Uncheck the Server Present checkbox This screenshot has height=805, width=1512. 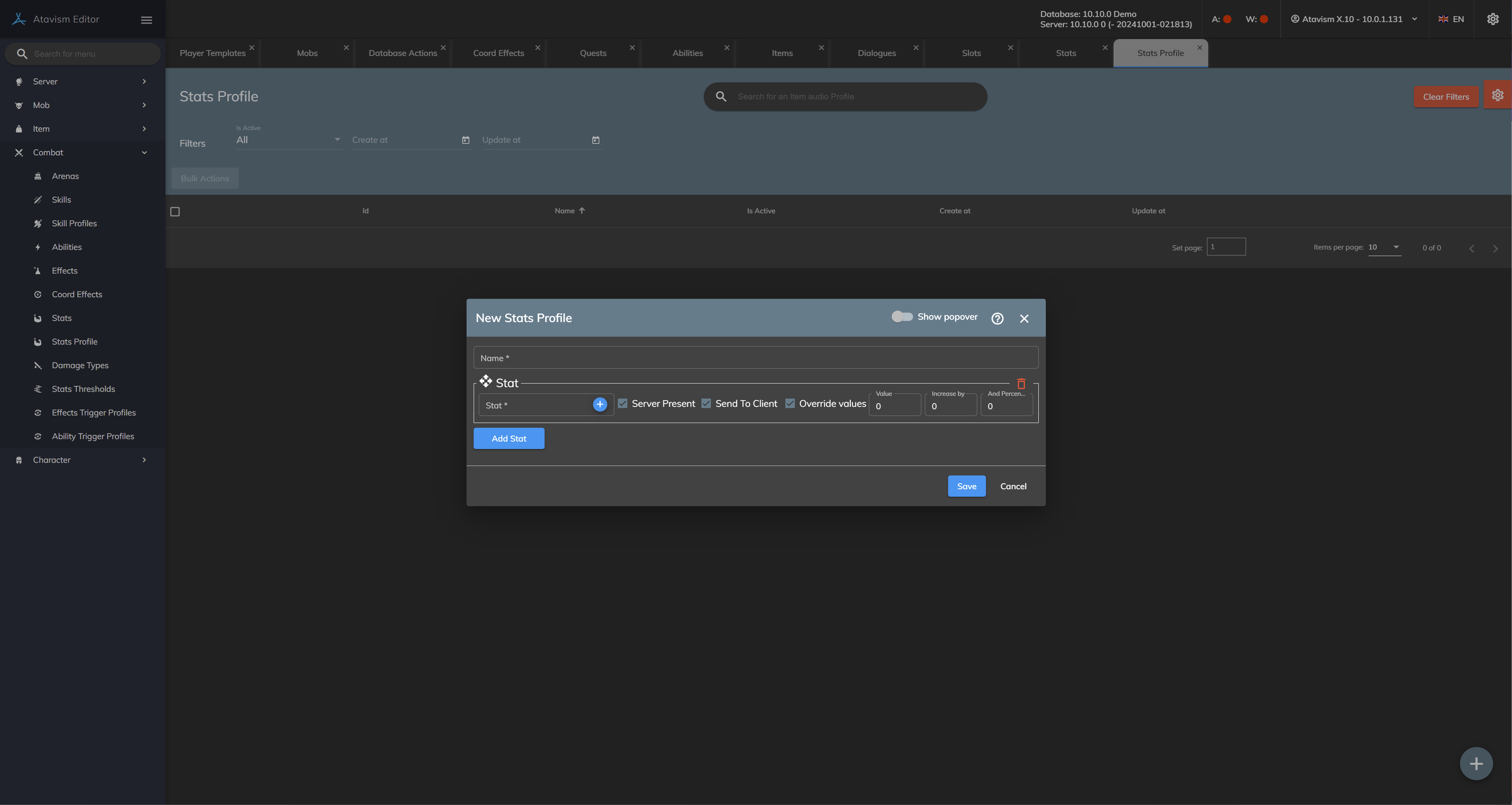click(x=623, y=403)
